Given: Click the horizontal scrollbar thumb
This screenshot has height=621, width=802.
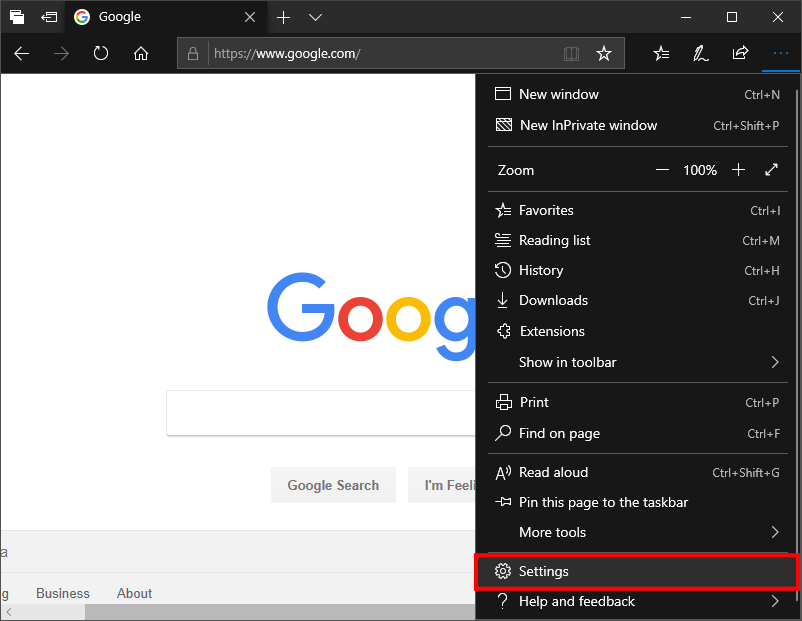Looking at the screenshot, I should coord(280,612).
